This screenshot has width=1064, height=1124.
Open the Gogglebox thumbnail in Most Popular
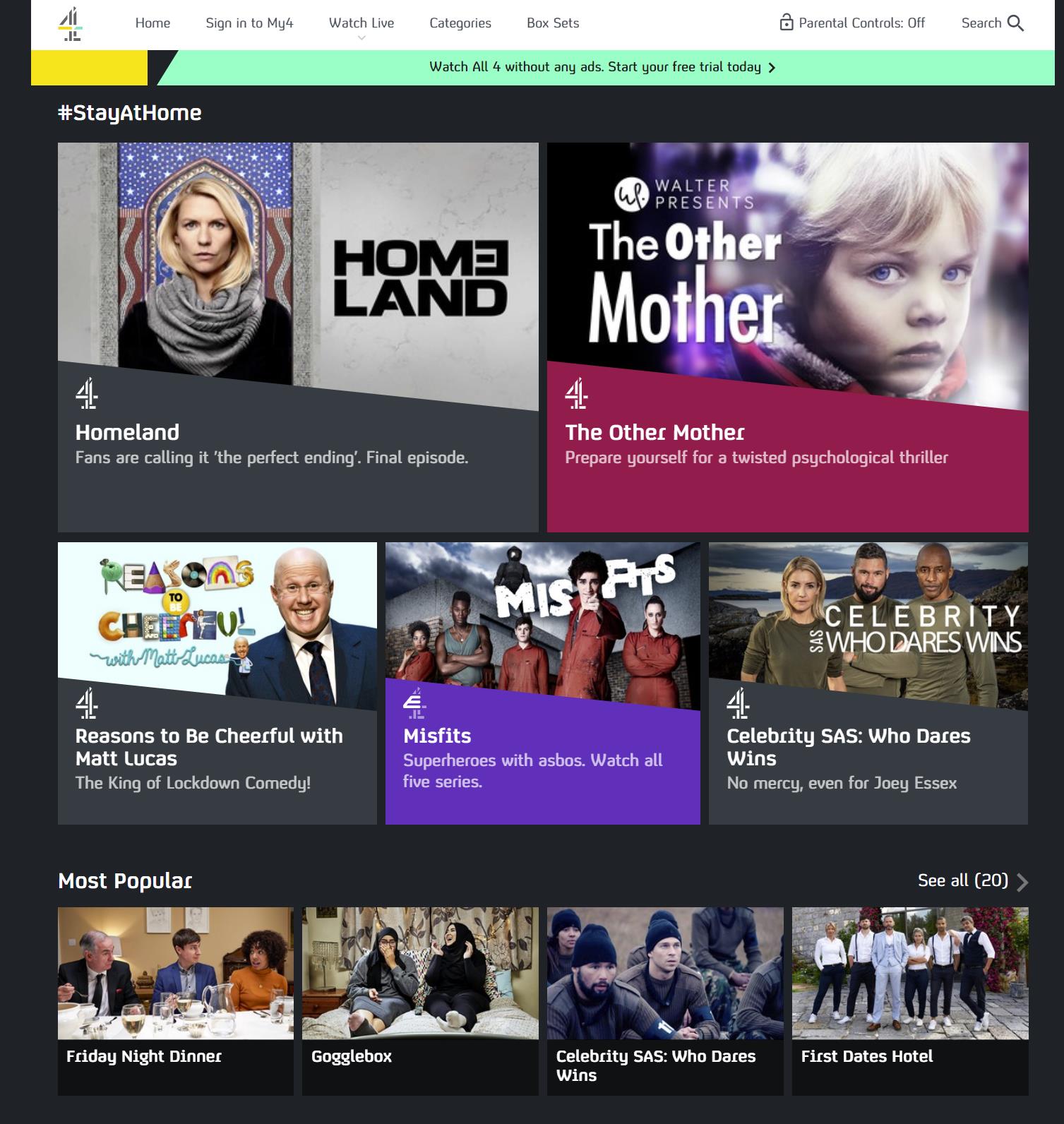tap(420, 973)
